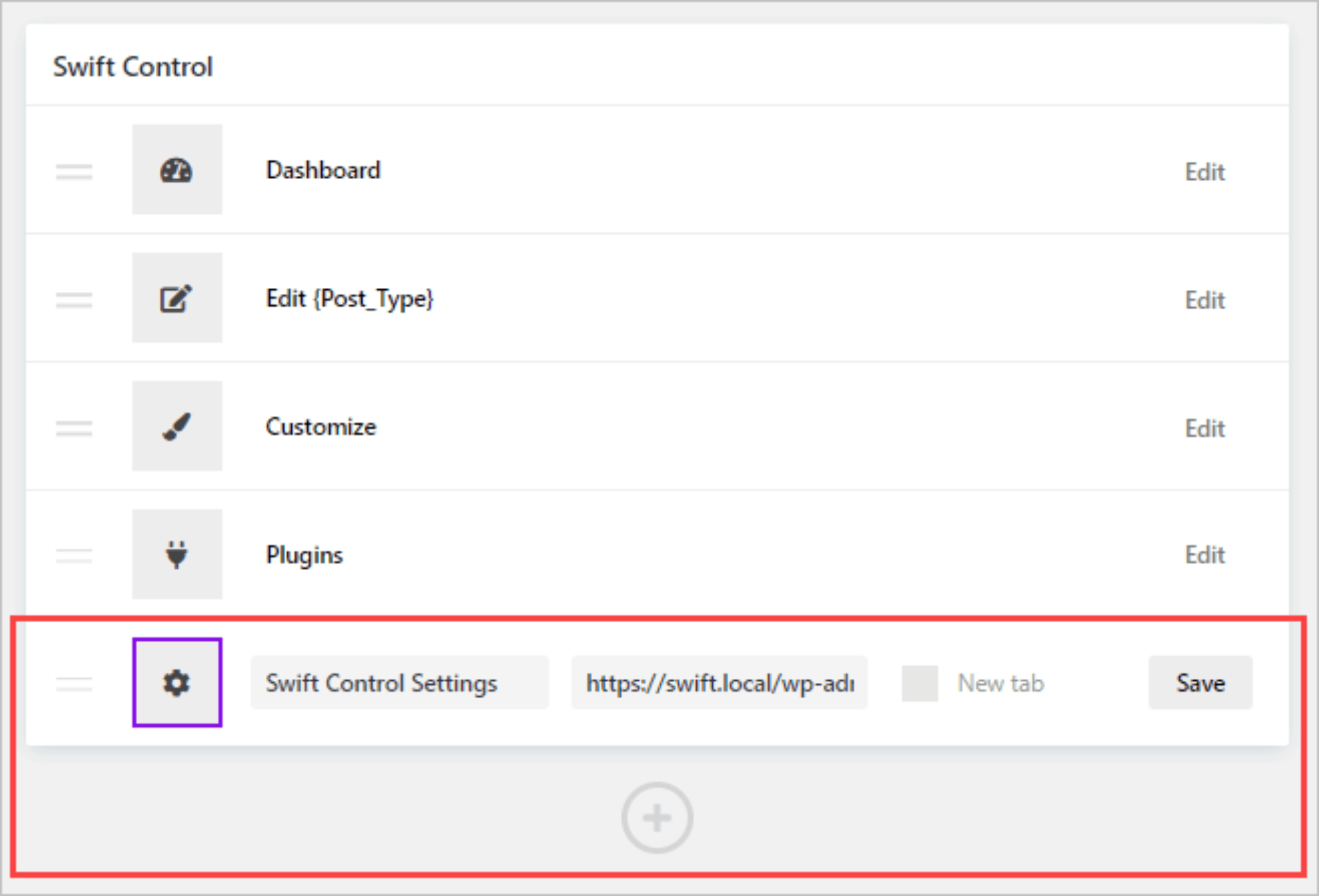Click the highlighted settings gear icon
Screen dimensions: 1319x896
(x=176, y=682)
